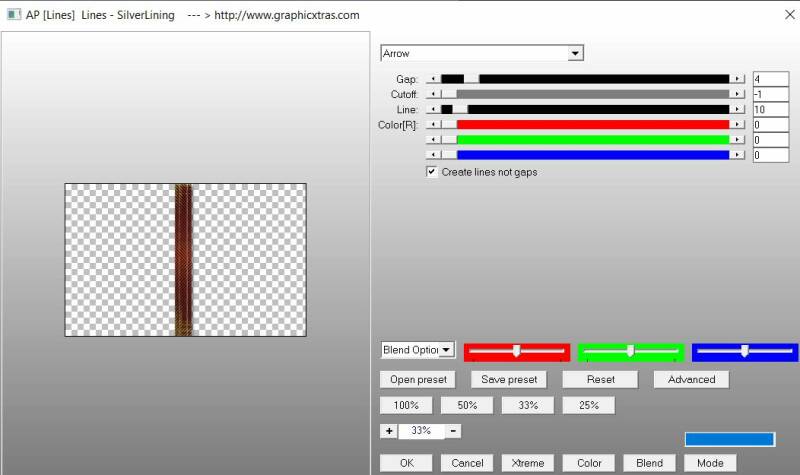This screenshot has height=475, width=800.
Task: Click the Gap slider left arrow
Action: (433, 78)
